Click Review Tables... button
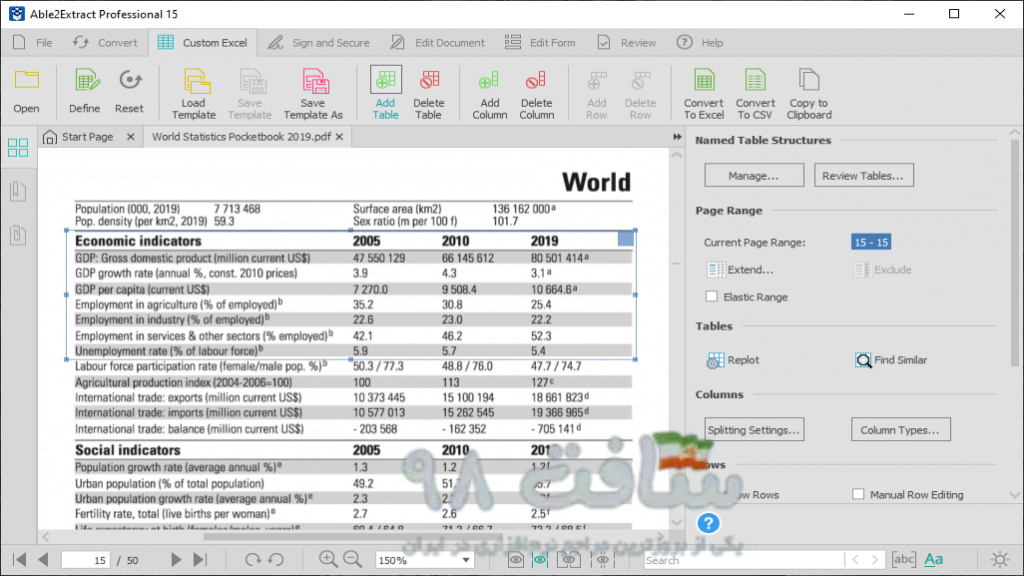This screenshot has width=1024, height=576. (x=863, y=176)
